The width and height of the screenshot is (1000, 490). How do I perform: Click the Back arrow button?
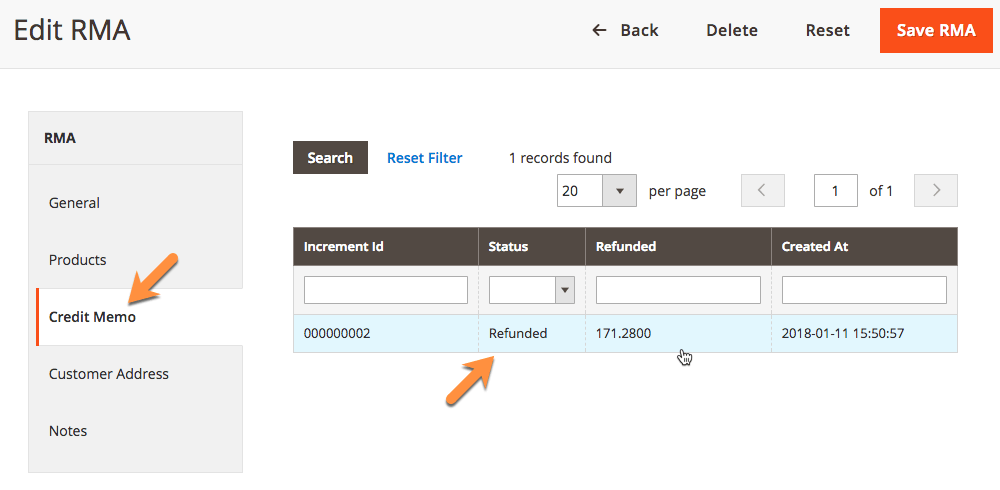tap(625, 30)
